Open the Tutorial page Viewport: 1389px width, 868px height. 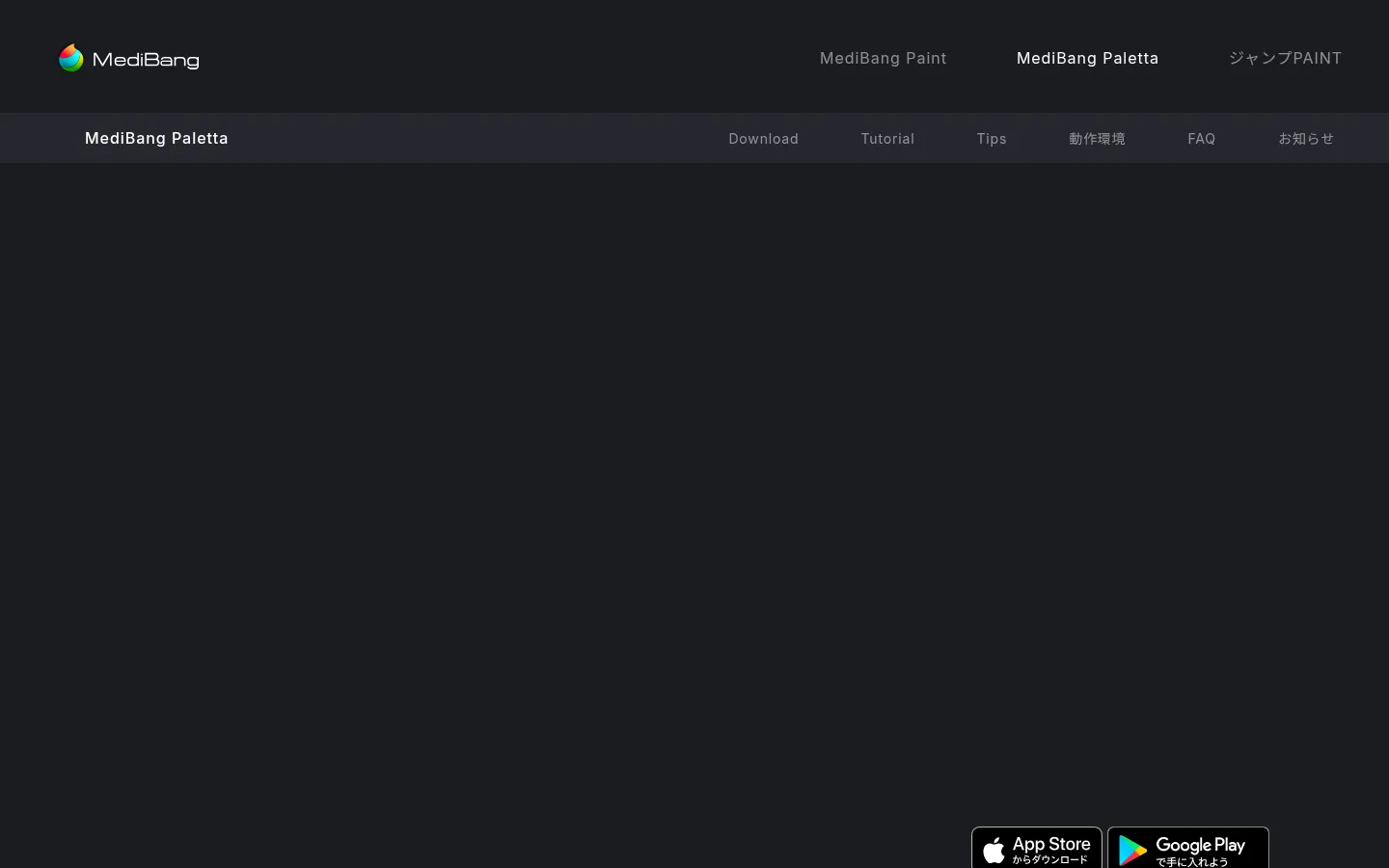tap(887, 139)
